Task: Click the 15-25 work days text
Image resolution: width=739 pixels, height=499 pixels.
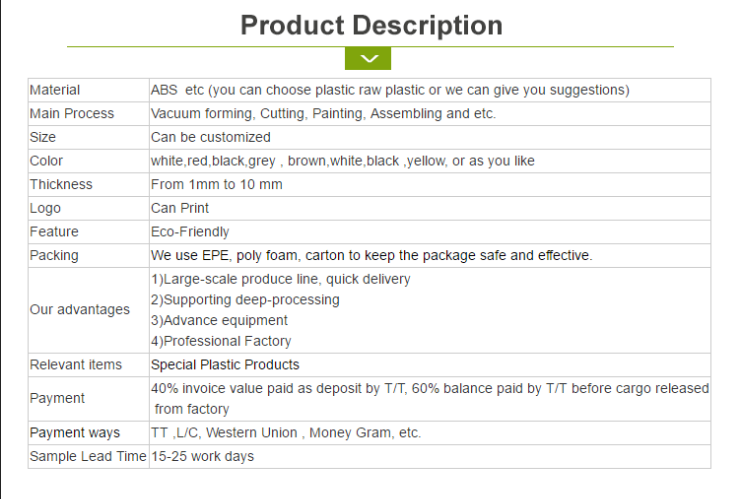Action: [202, 457]
